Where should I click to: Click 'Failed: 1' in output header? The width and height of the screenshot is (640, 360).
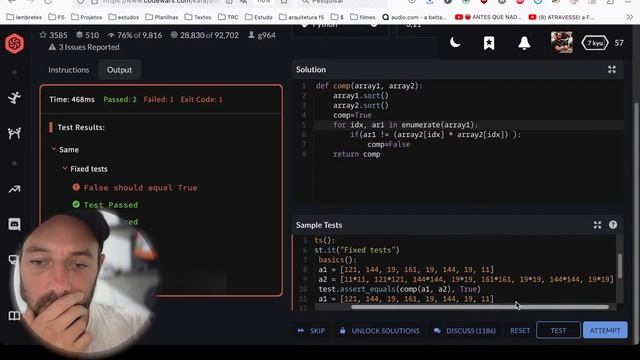click(x=158, y=99)
